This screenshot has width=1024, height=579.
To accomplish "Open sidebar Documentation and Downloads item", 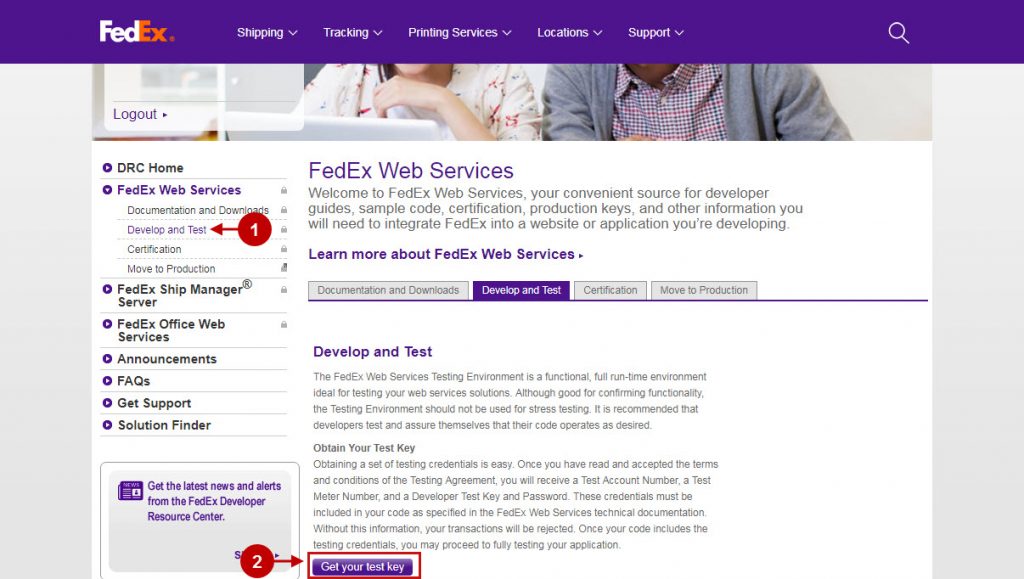I will pos(198,210).
